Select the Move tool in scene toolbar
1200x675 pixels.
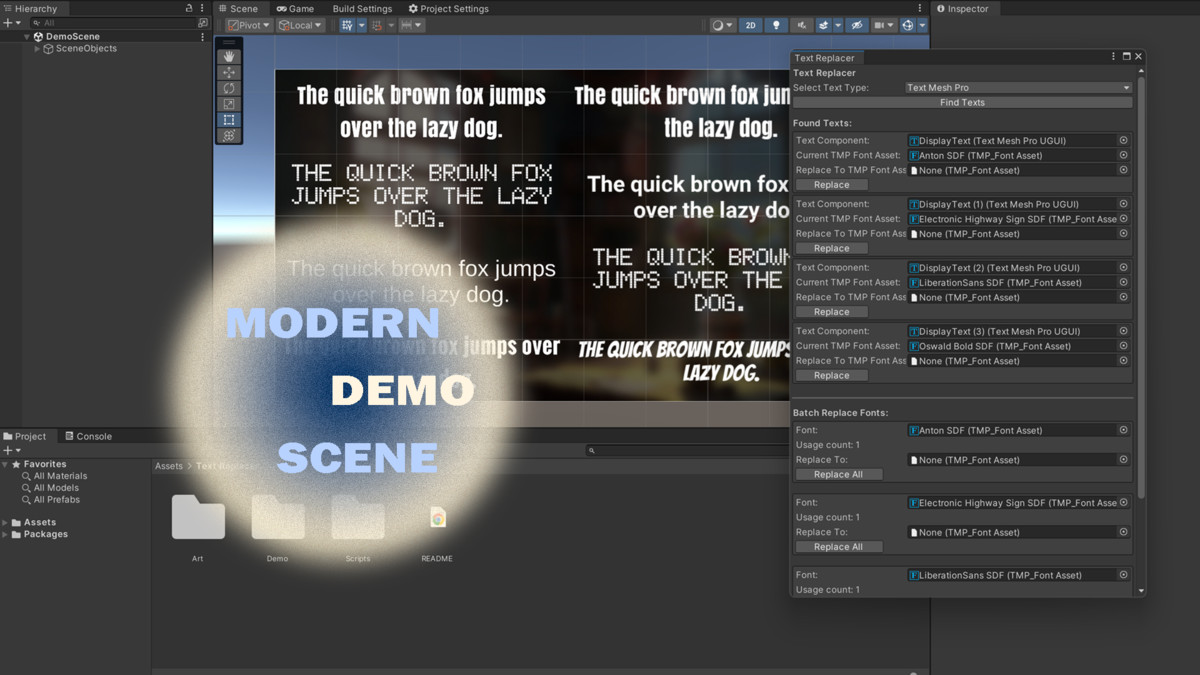point(229,73)
